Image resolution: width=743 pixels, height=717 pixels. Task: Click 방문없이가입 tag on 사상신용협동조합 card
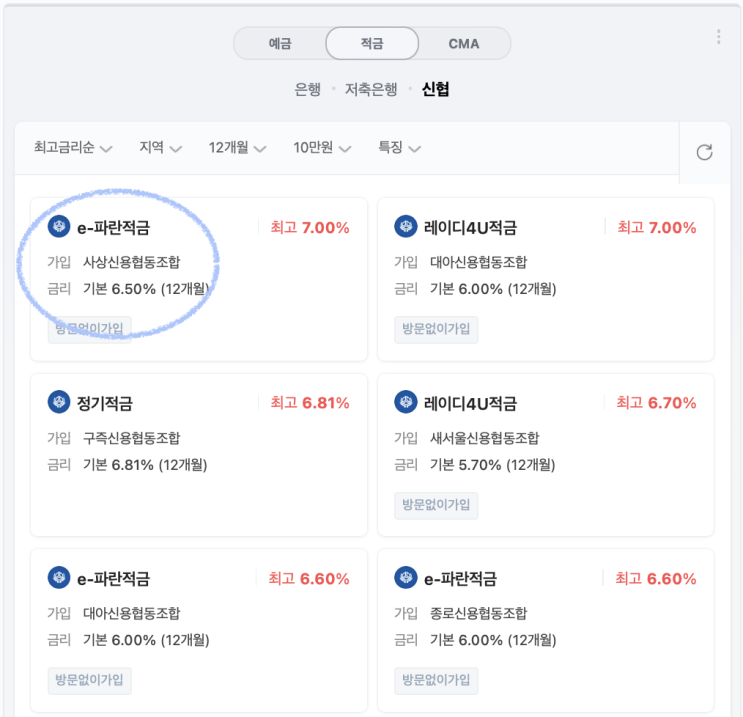point(90,329)
